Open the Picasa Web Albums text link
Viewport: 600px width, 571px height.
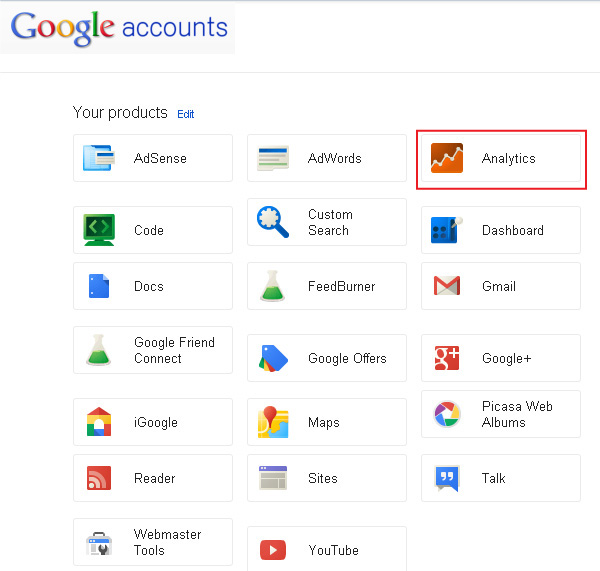[517, 414]
